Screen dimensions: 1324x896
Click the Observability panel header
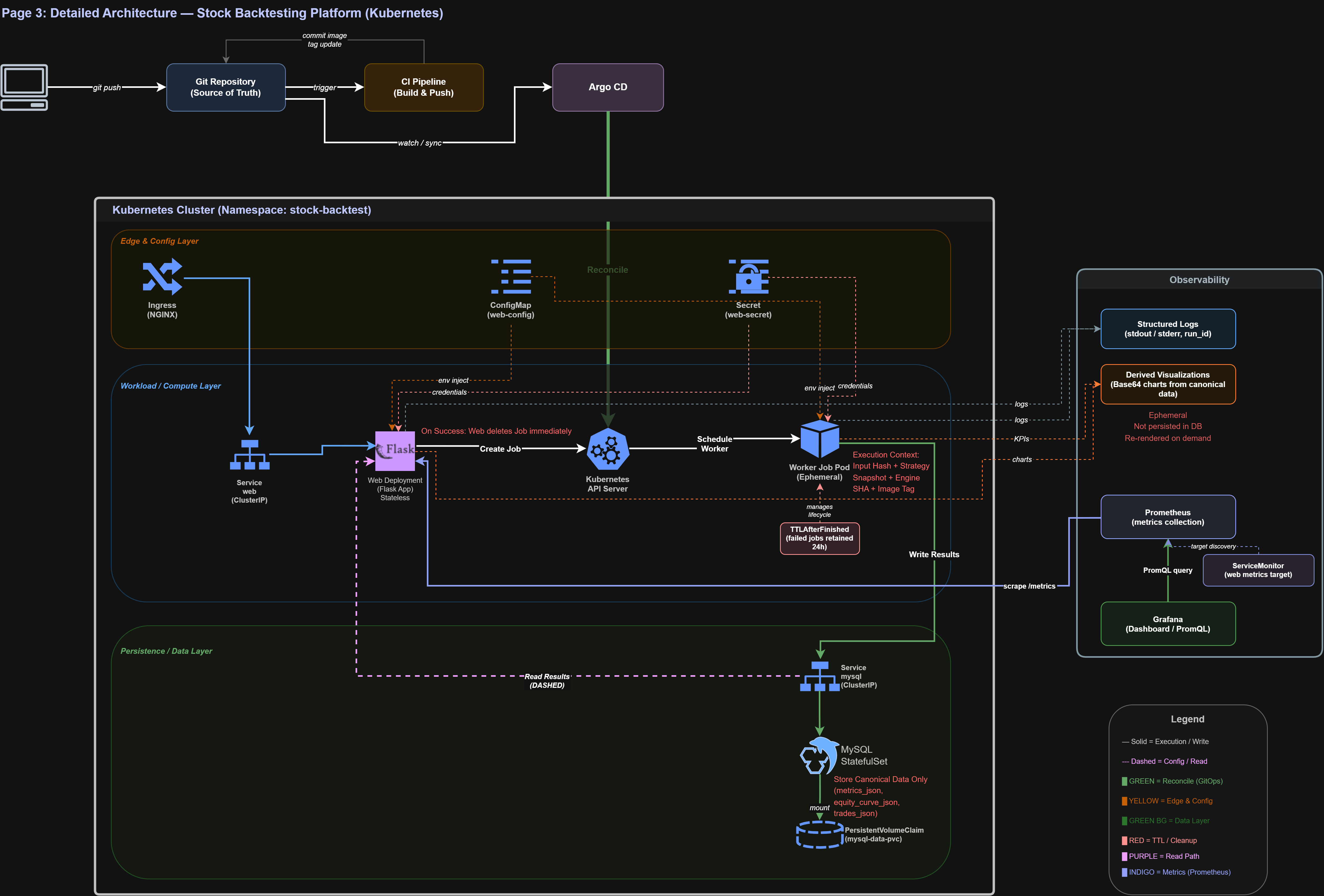[1199, 280]
